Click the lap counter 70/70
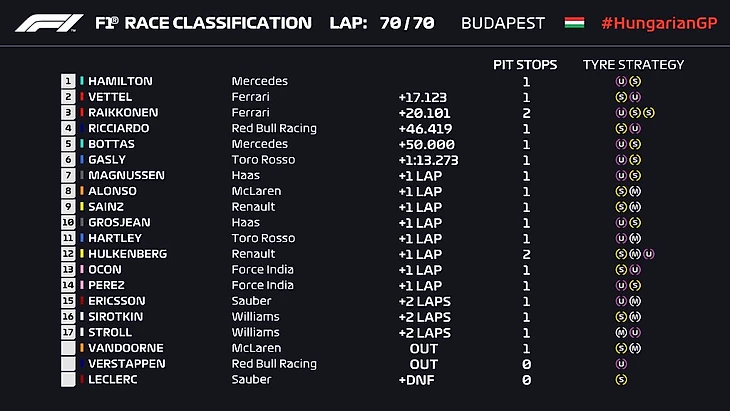This screenshot has width=730, height=411. pyautogui.click(x=406, y=22)
